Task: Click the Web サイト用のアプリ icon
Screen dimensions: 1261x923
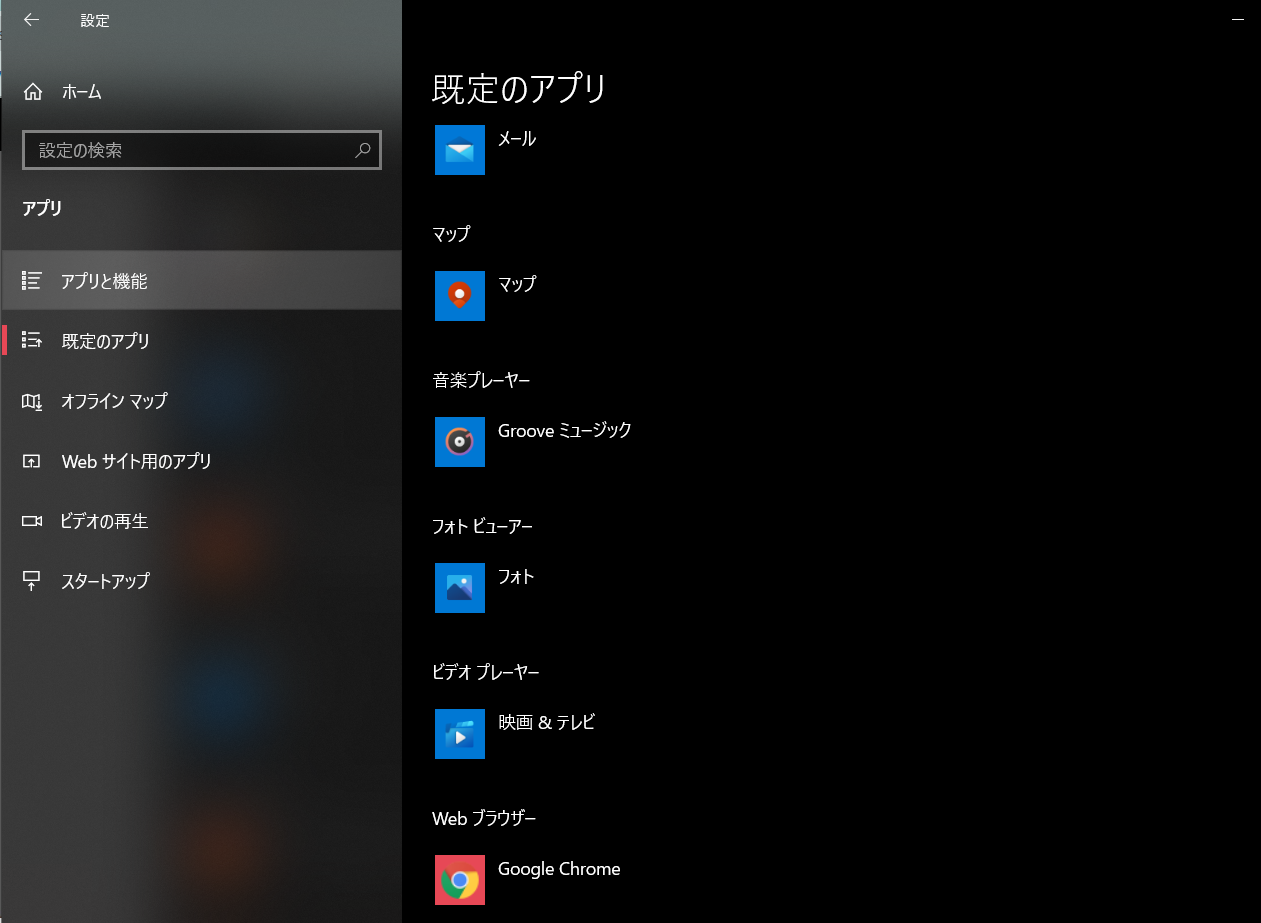Action: (31, 461)
